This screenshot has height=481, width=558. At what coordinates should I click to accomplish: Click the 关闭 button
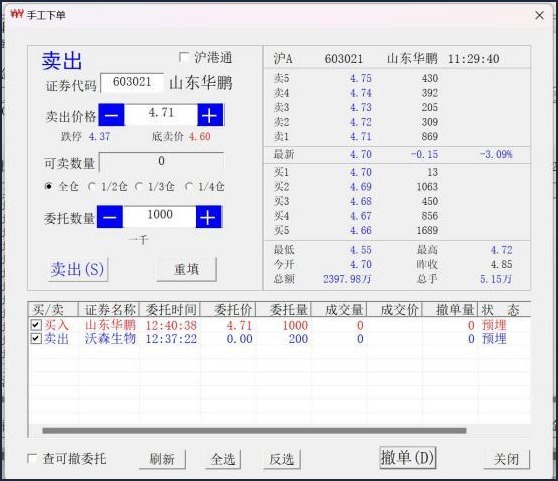click(x=506, y=459)
